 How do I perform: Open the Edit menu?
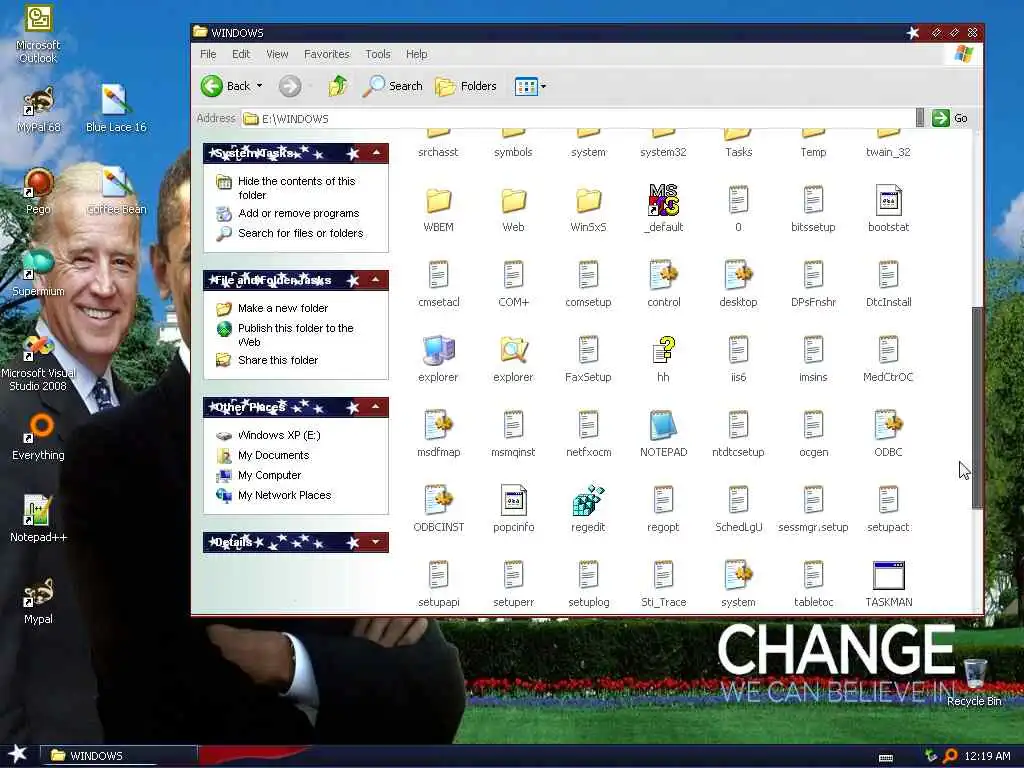241,54
